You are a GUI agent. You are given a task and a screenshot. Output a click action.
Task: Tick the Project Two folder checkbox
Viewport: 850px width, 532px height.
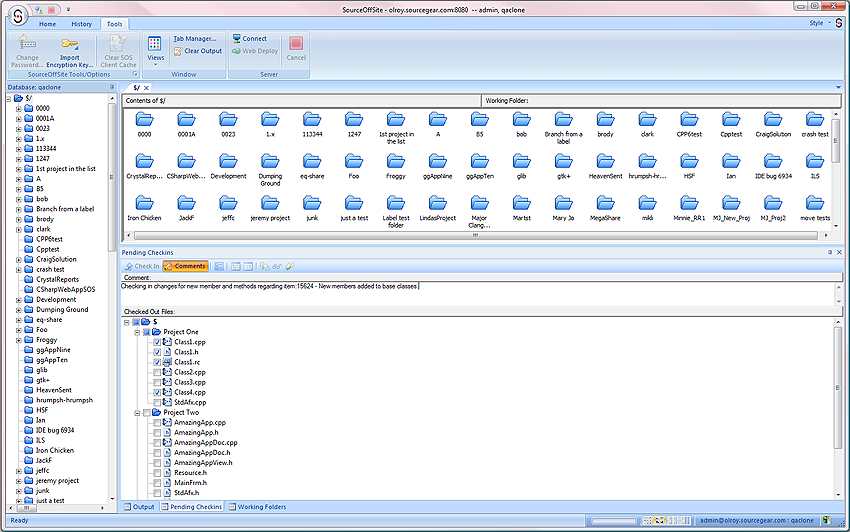(147, 412)
